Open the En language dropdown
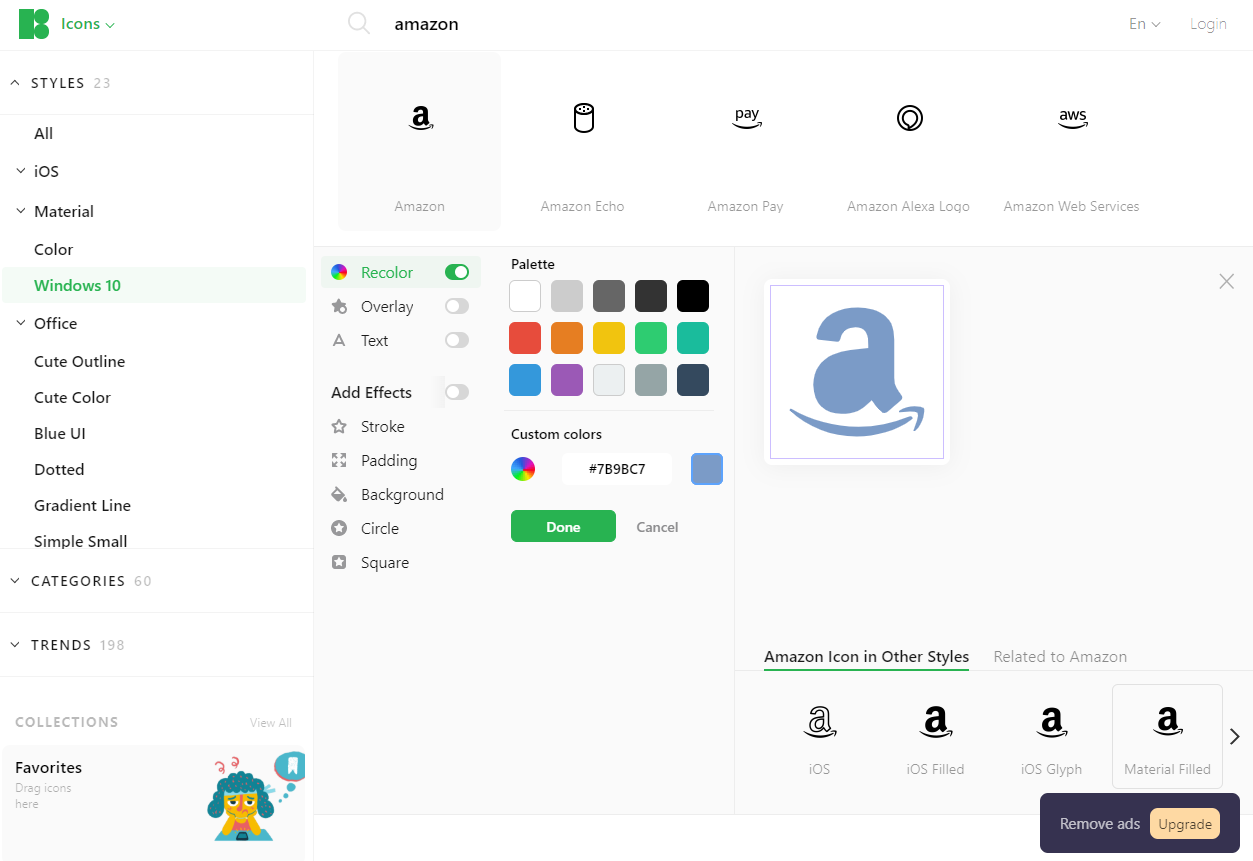Viewport: 1253px width, 861px height. 1144,24
